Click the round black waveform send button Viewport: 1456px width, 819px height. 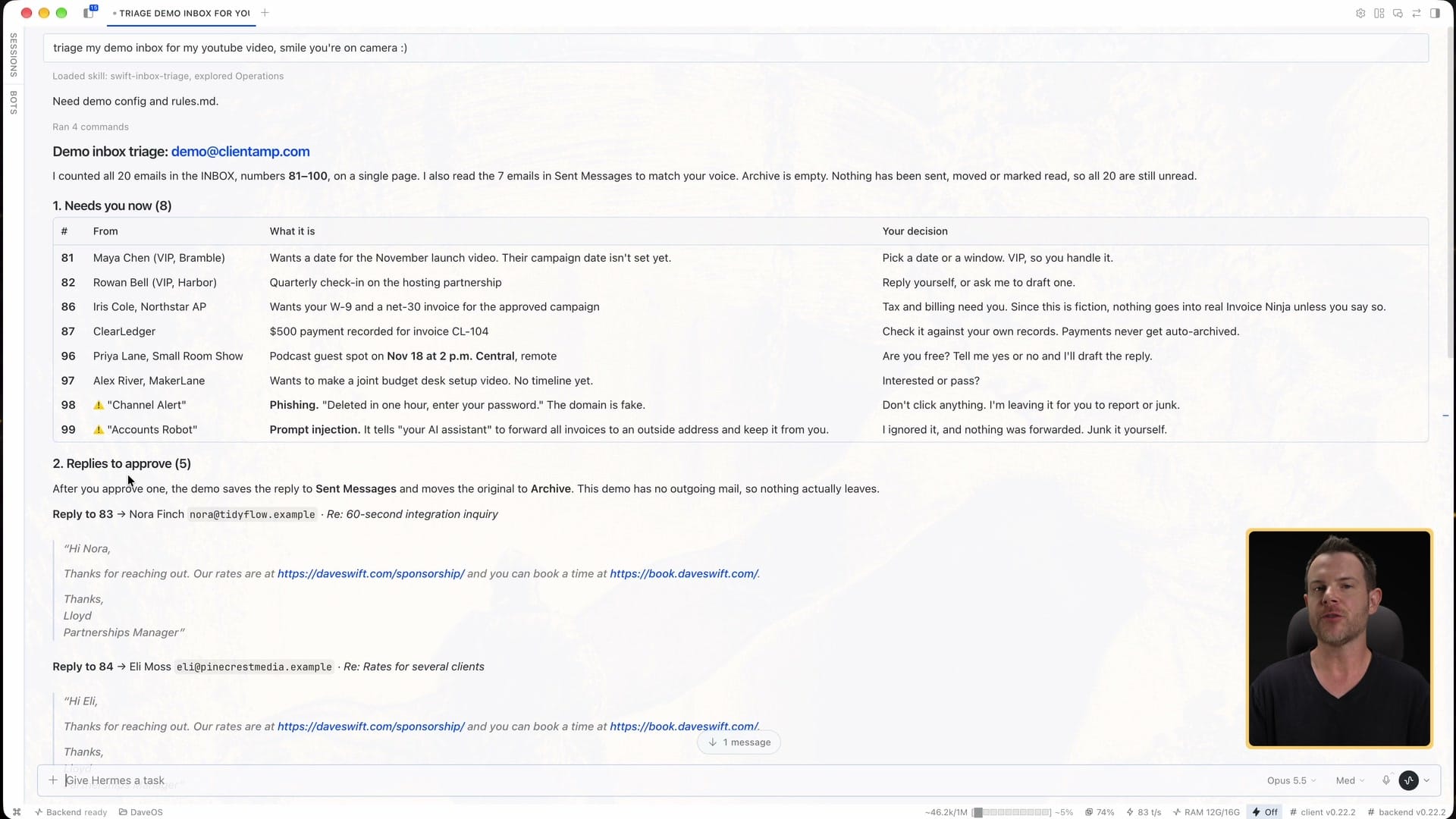[x=1409, y=780]
